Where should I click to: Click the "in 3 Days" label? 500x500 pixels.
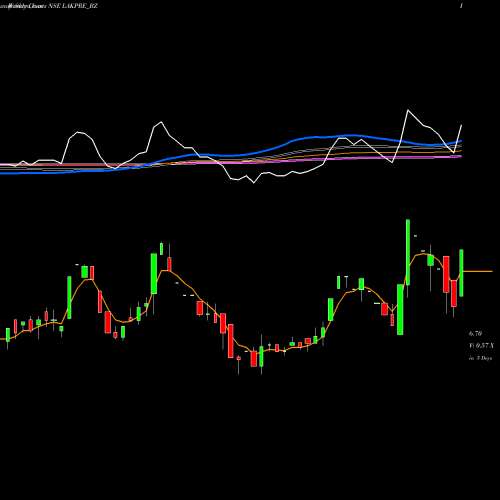click(x=480, y=358)
